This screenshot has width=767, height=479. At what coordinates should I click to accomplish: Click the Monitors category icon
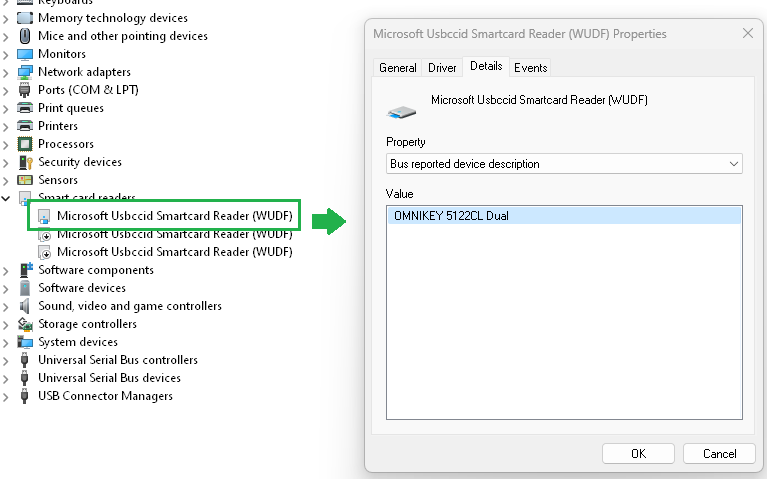26,54
